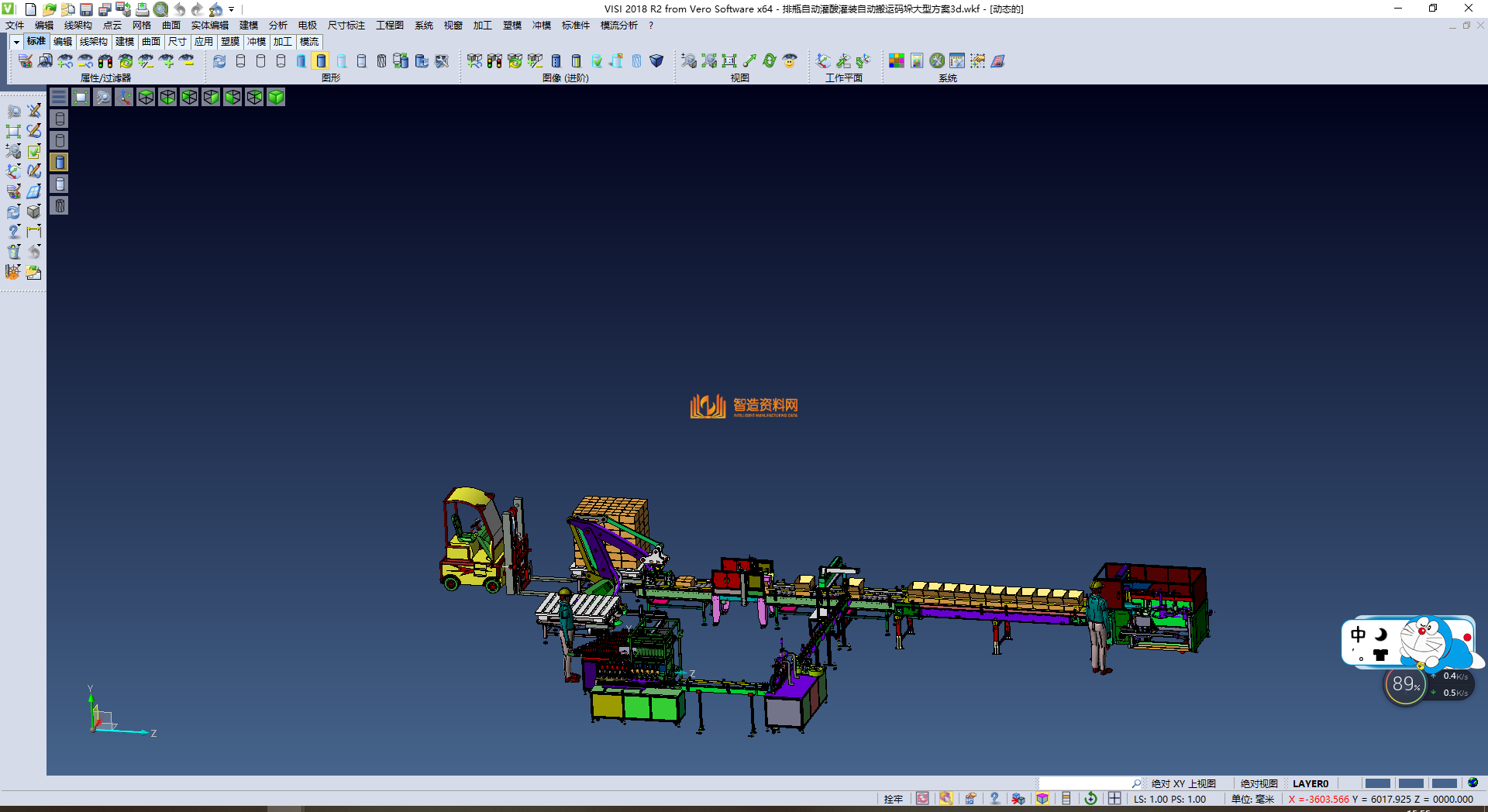Click the zoom 1:1 view icon
This screenshot has height=812, width=1488.
[x=729, y=60]
